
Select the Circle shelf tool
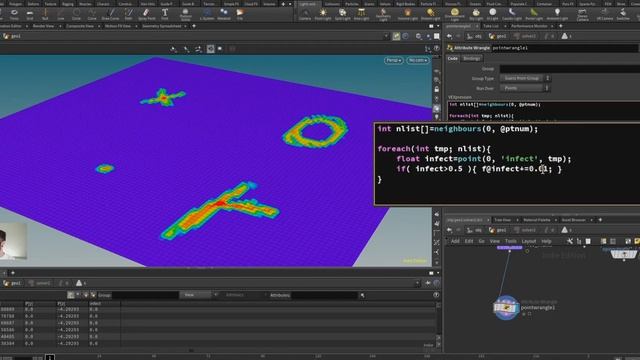point(76,14)
